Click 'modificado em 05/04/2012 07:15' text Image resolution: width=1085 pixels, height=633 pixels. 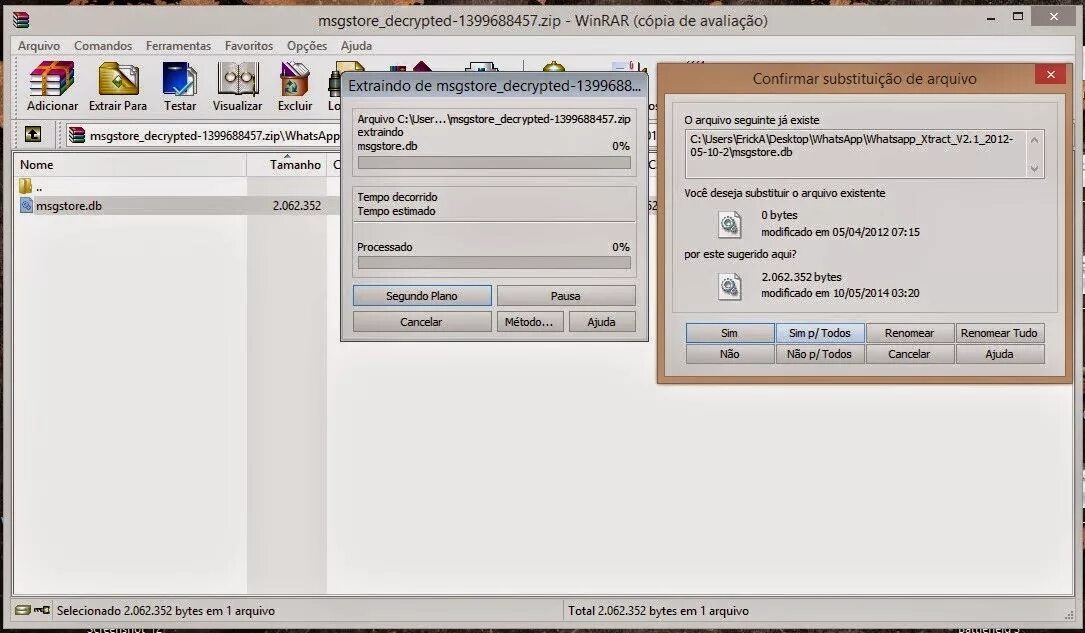[840, 232]
